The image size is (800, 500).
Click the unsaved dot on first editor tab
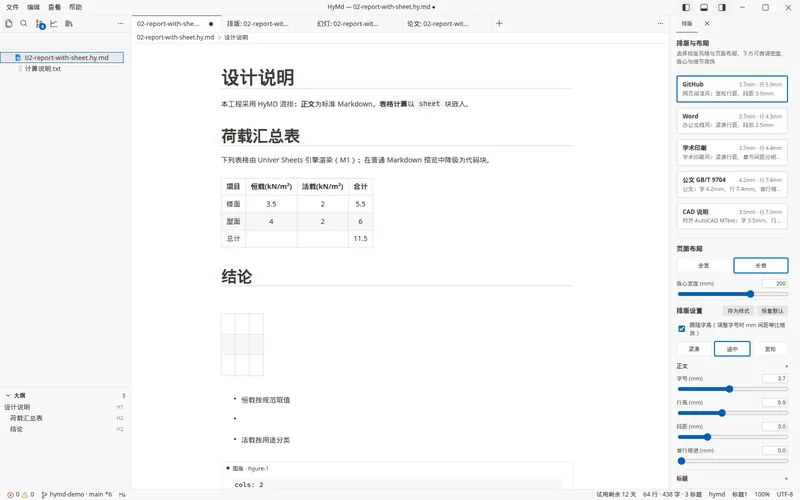coord(211,24)
